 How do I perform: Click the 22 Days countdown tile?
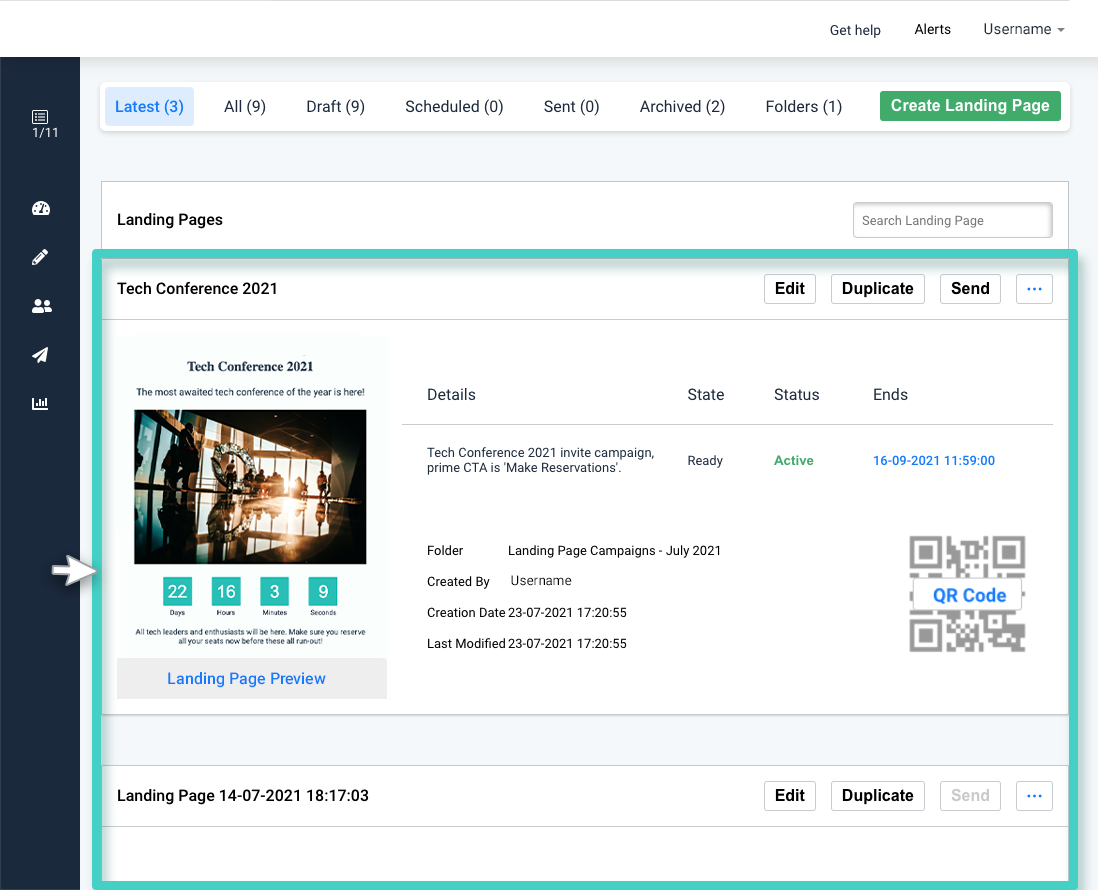coord(177,592)
